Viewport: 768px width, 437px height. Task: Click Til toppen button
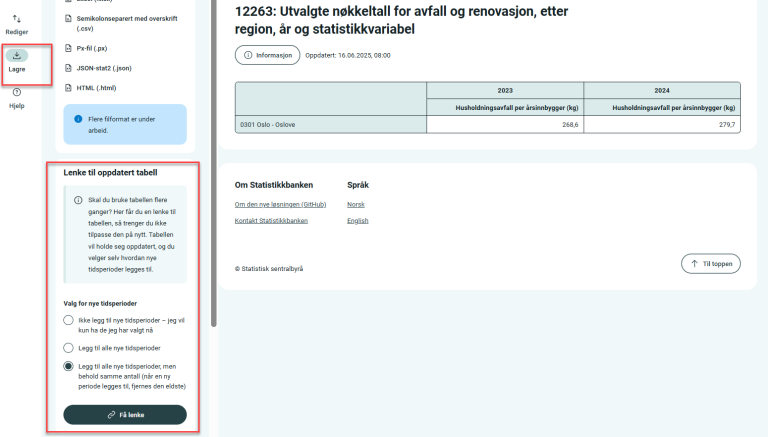coord(711,264)
